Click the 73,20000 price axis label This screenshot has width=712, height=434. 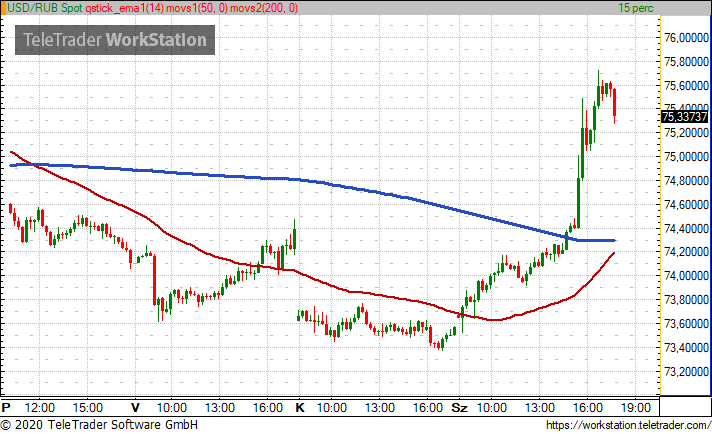click(686, 371)
